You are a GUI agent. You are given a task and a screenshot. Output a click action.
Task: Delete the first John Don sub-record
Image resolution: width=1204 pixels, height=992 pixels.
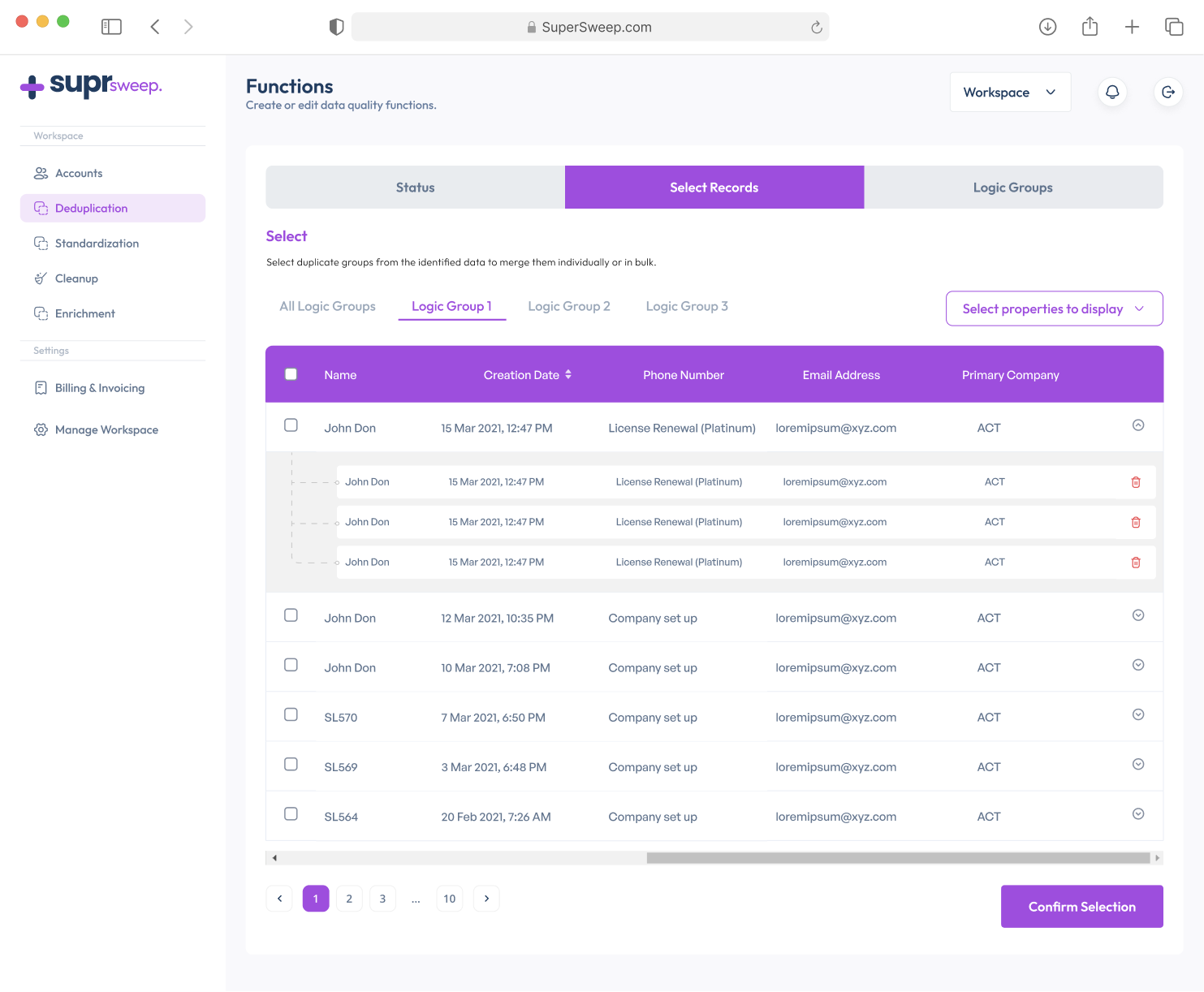coord(1136,482)
